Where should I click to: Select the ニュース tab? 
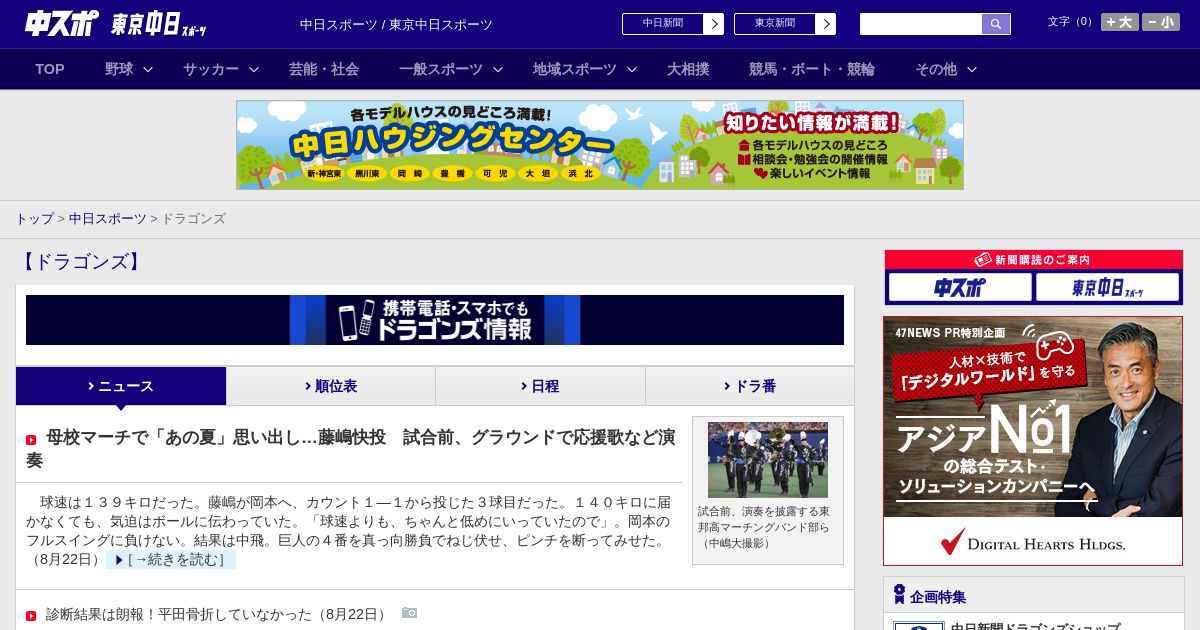tap(121, 386)
